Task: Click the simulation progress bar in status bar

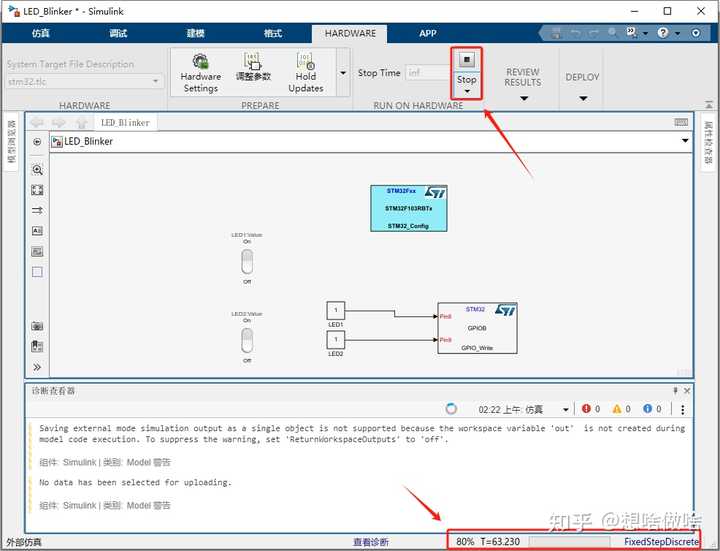Action: (569, 542)
